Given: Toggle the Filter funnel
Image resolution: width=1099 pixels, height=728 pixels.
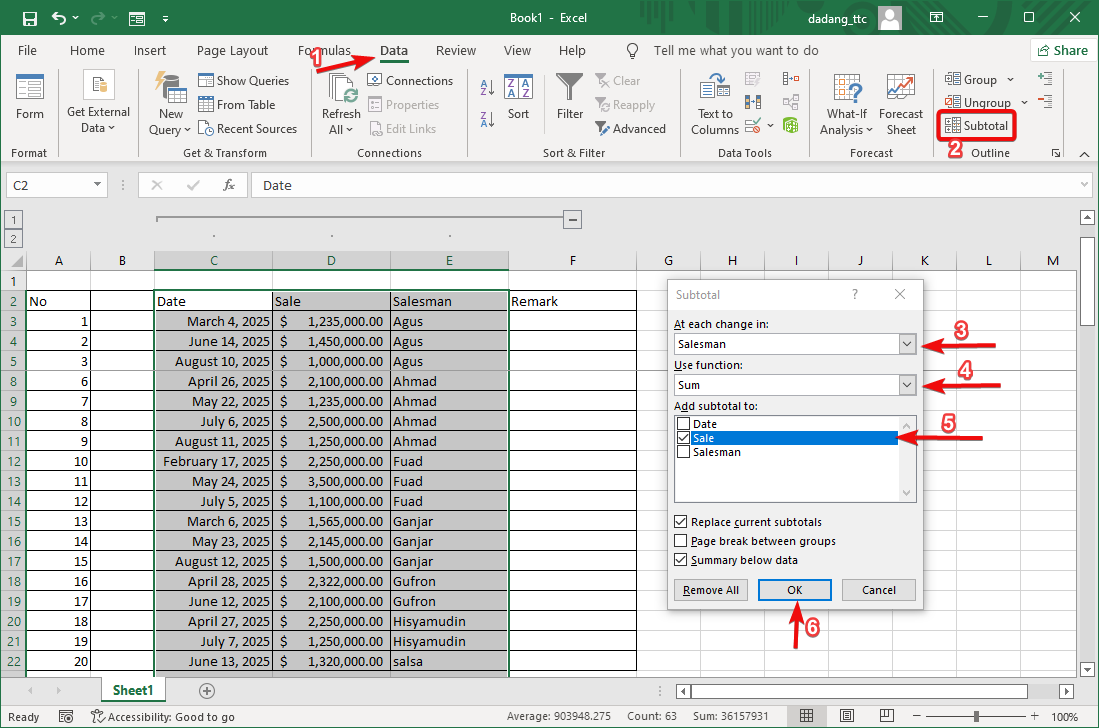Looking at the screenshot, I should click(x=569, y=96).
